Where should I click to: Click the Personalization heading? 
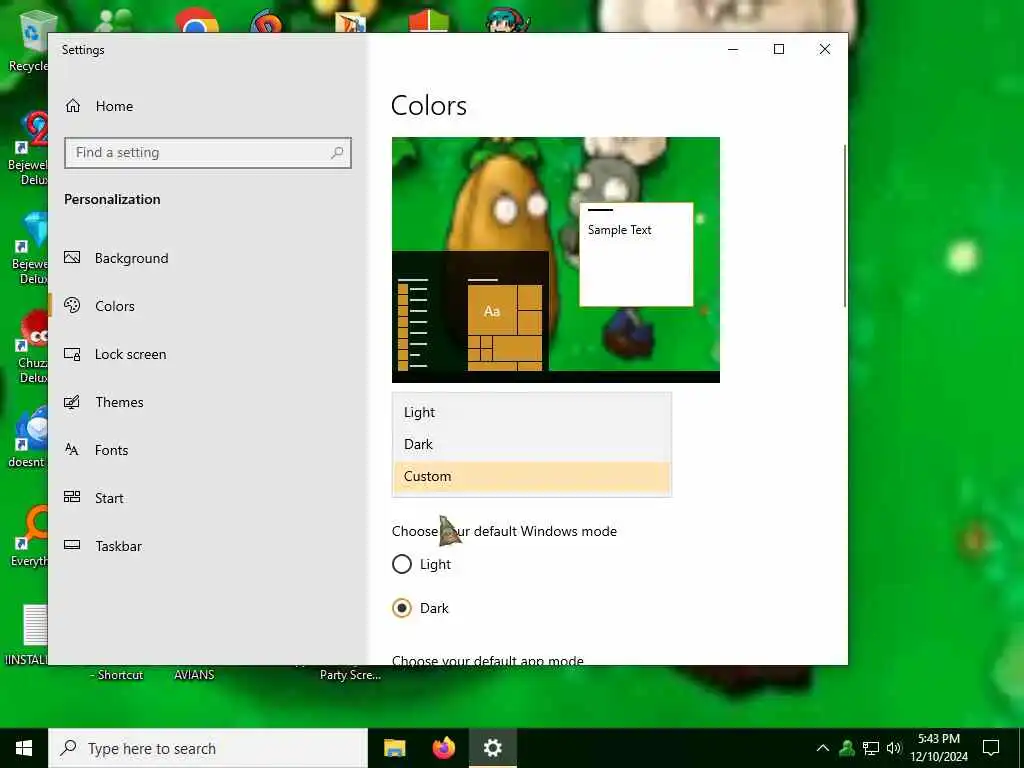coord(112,199)
